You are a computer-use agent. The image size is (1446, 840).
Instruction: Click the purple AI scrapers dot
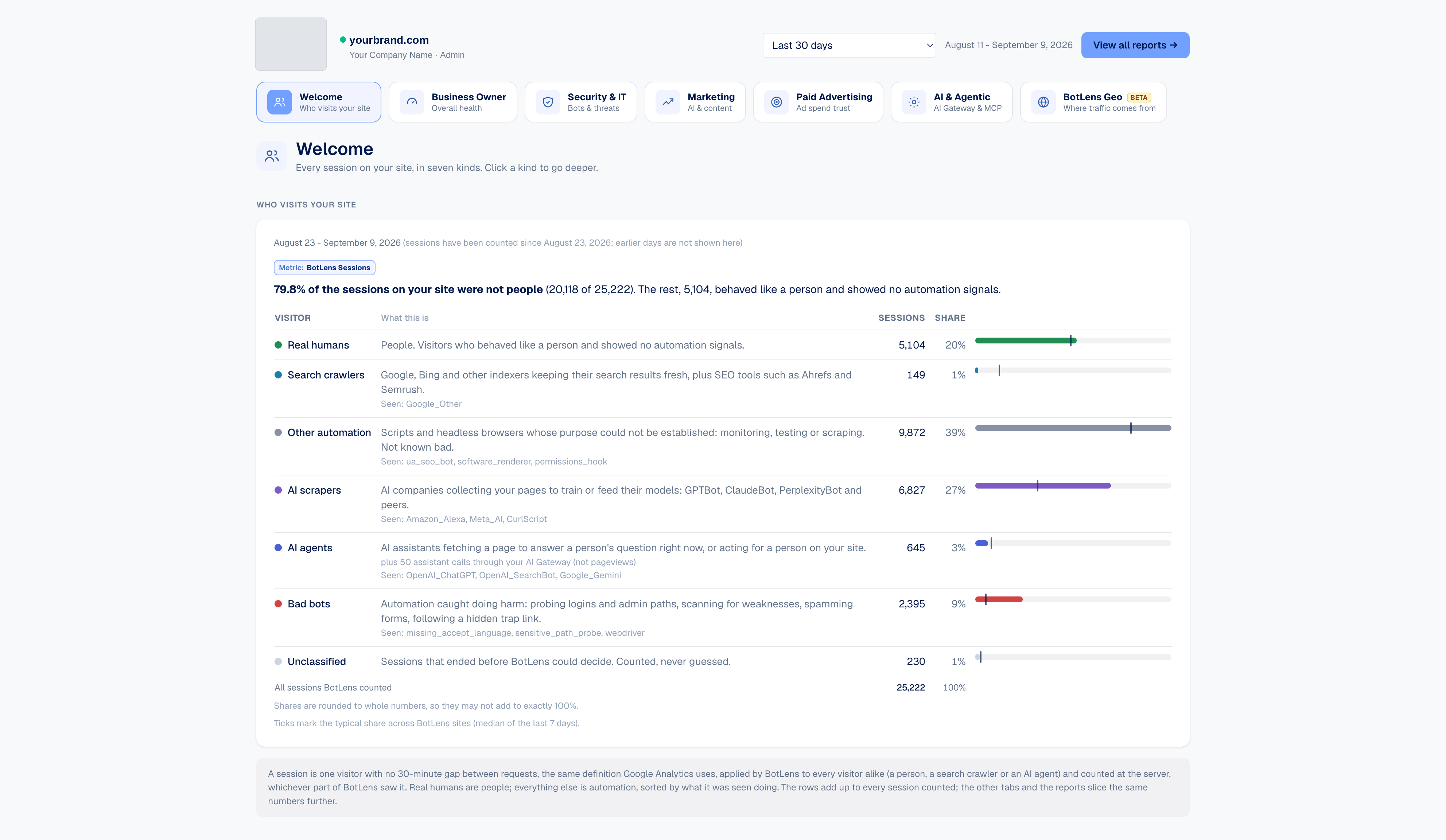(x=278, y=490)
